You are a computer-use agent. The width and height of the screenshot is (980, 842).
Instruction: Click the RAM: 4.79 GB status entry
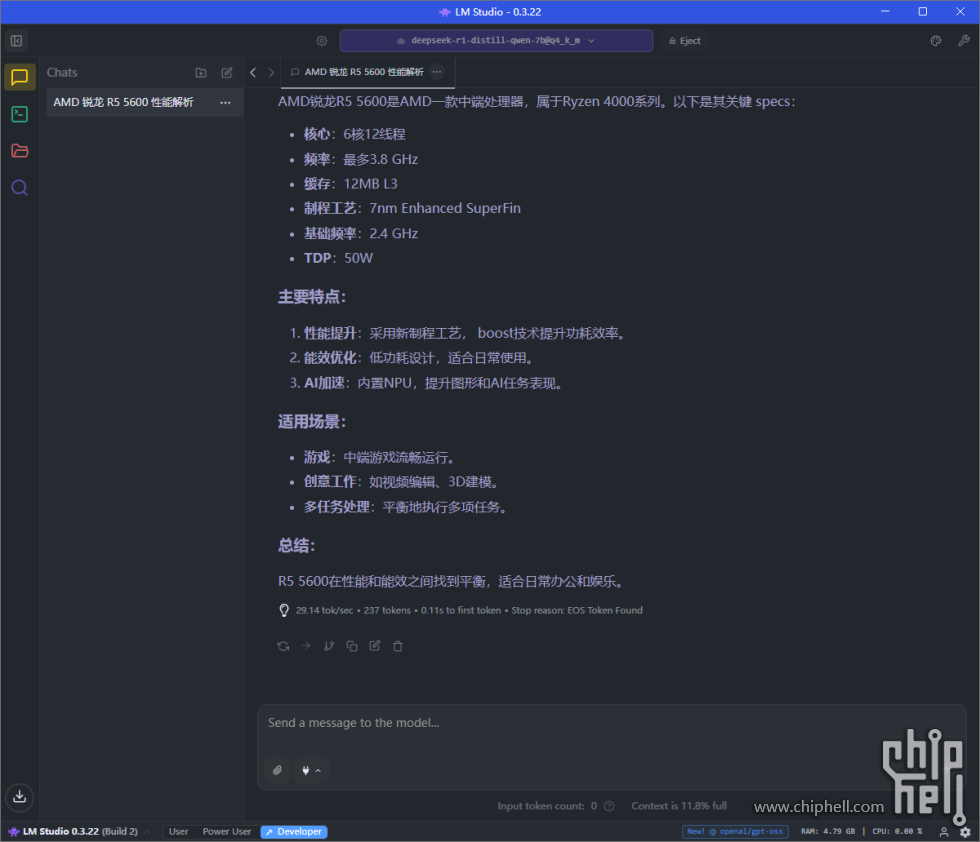(x=828, y=831)
